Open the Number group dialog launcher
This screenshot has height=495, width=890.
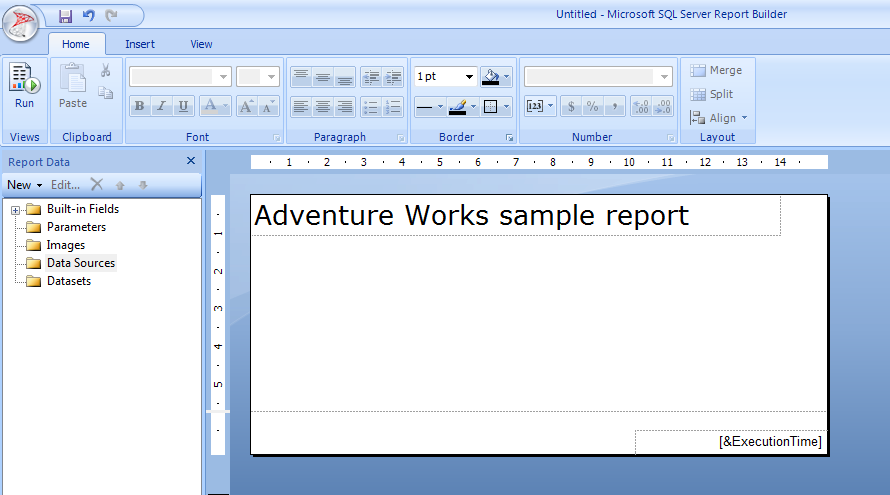(671, 138)
